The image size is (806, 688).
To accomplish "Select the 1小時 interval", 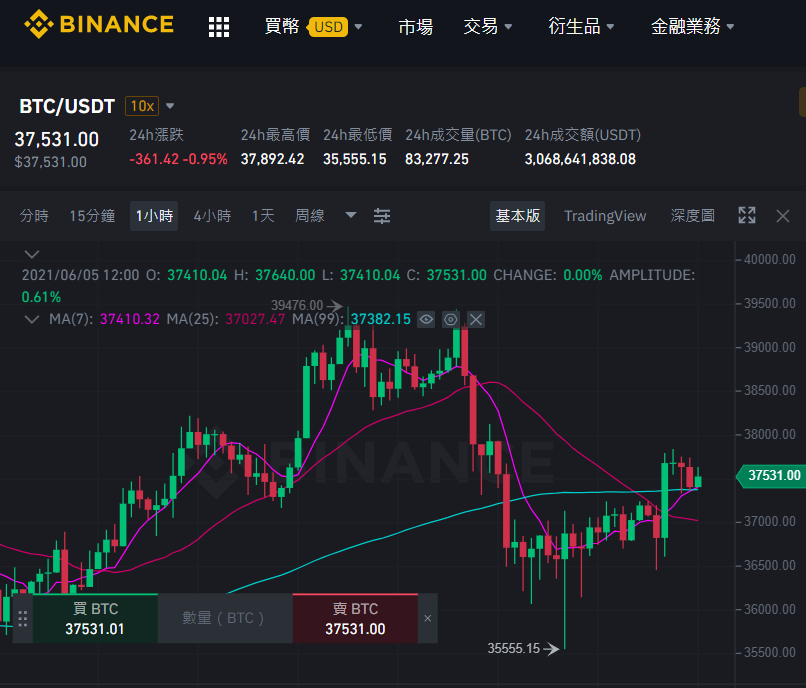I will click(154, 215).
